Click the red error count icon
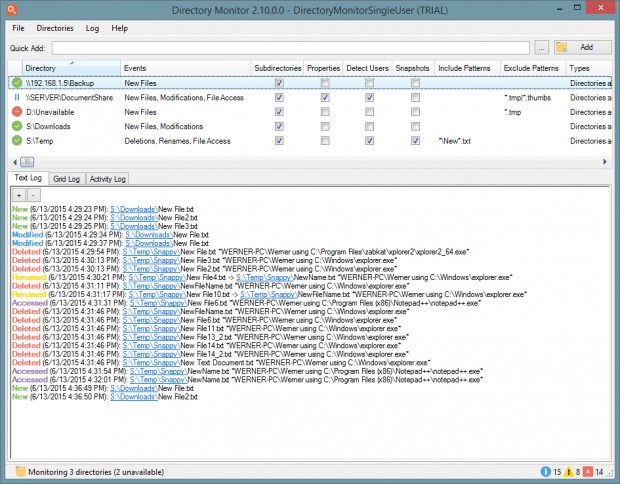The image size is (620, 484). pos(588,471)
